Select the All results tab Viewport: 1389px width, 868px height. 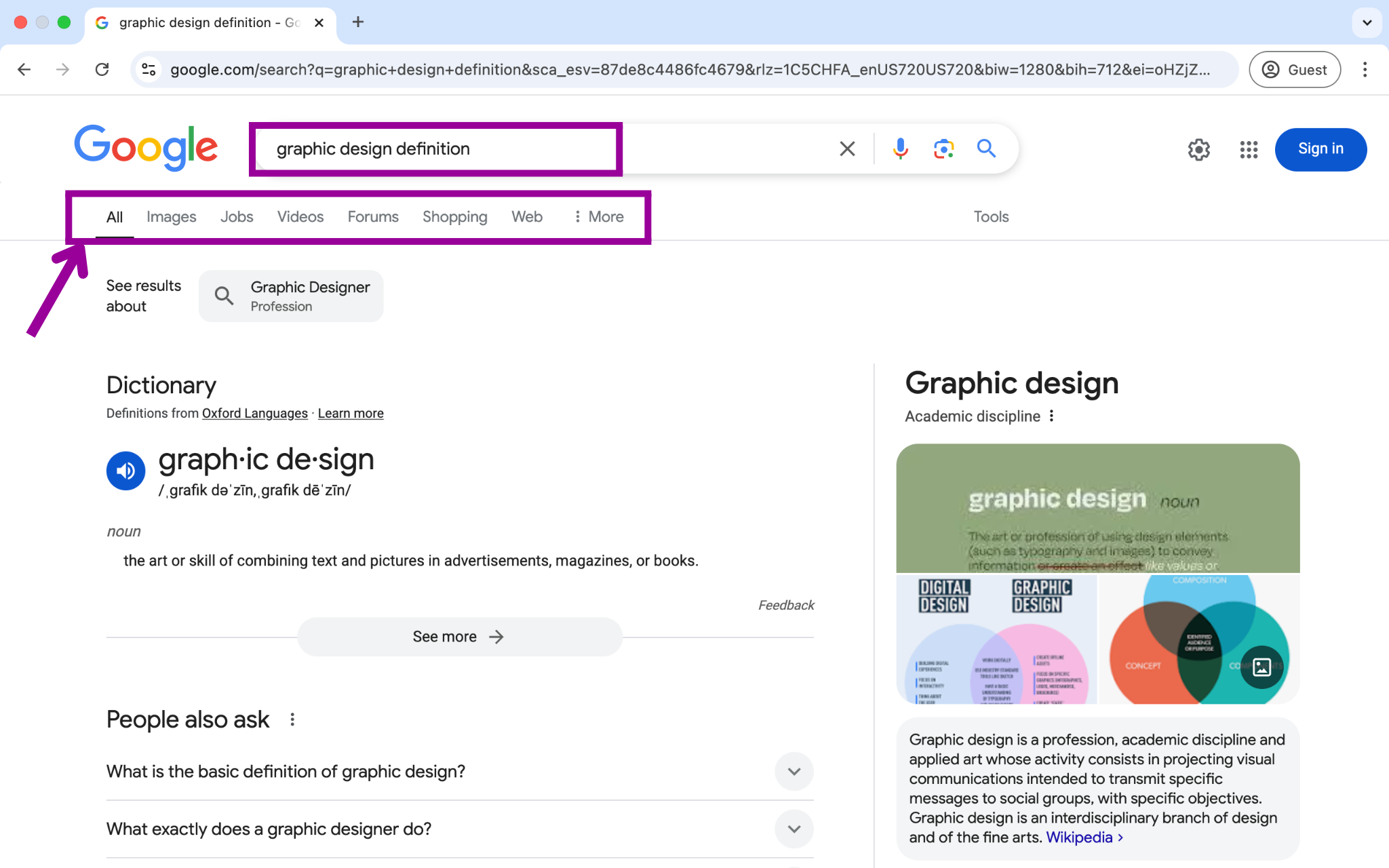115,217
